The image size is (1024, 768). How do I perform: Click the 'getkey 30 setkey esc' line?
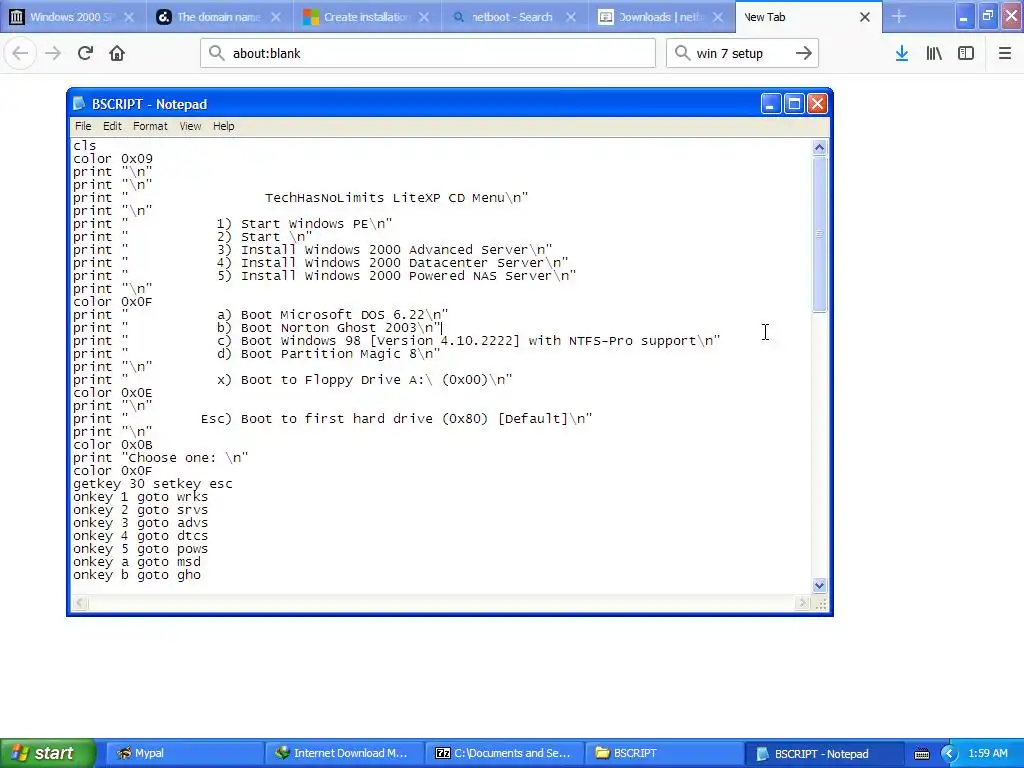click(152, 484)
